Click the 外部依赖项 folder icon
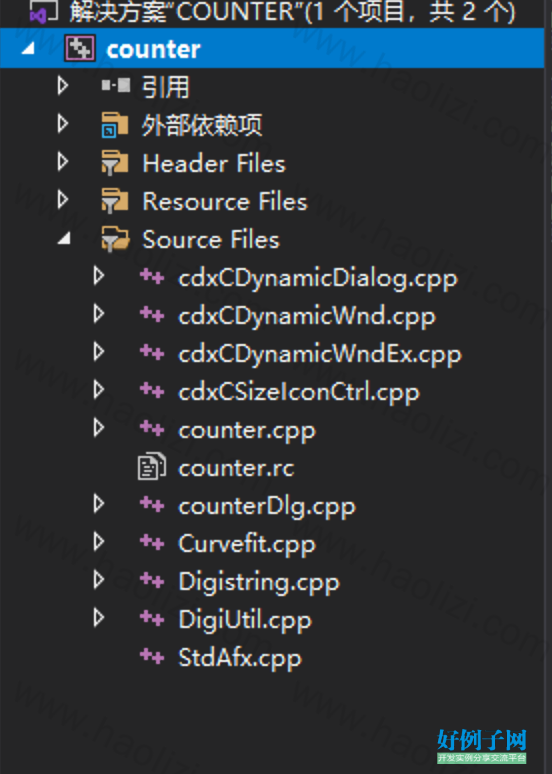Viewport: 552px width, 774px height. (x=115, y=124)
